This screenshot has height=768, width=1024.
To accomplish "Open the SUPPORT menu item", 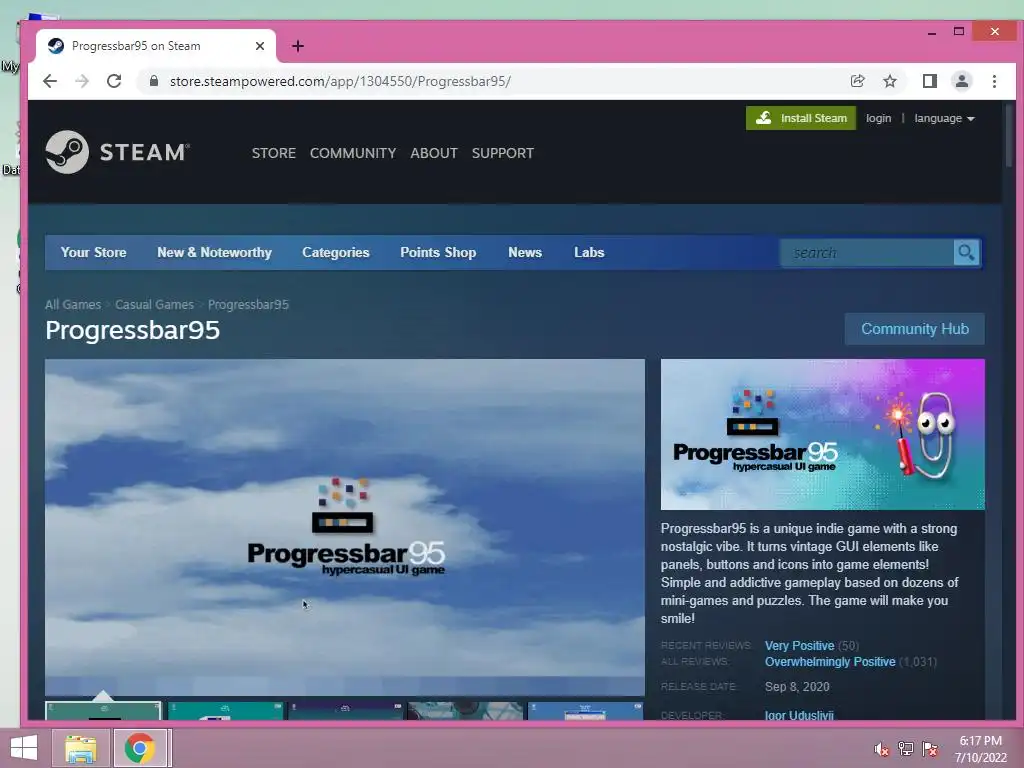I will click(x=503, y=153).
